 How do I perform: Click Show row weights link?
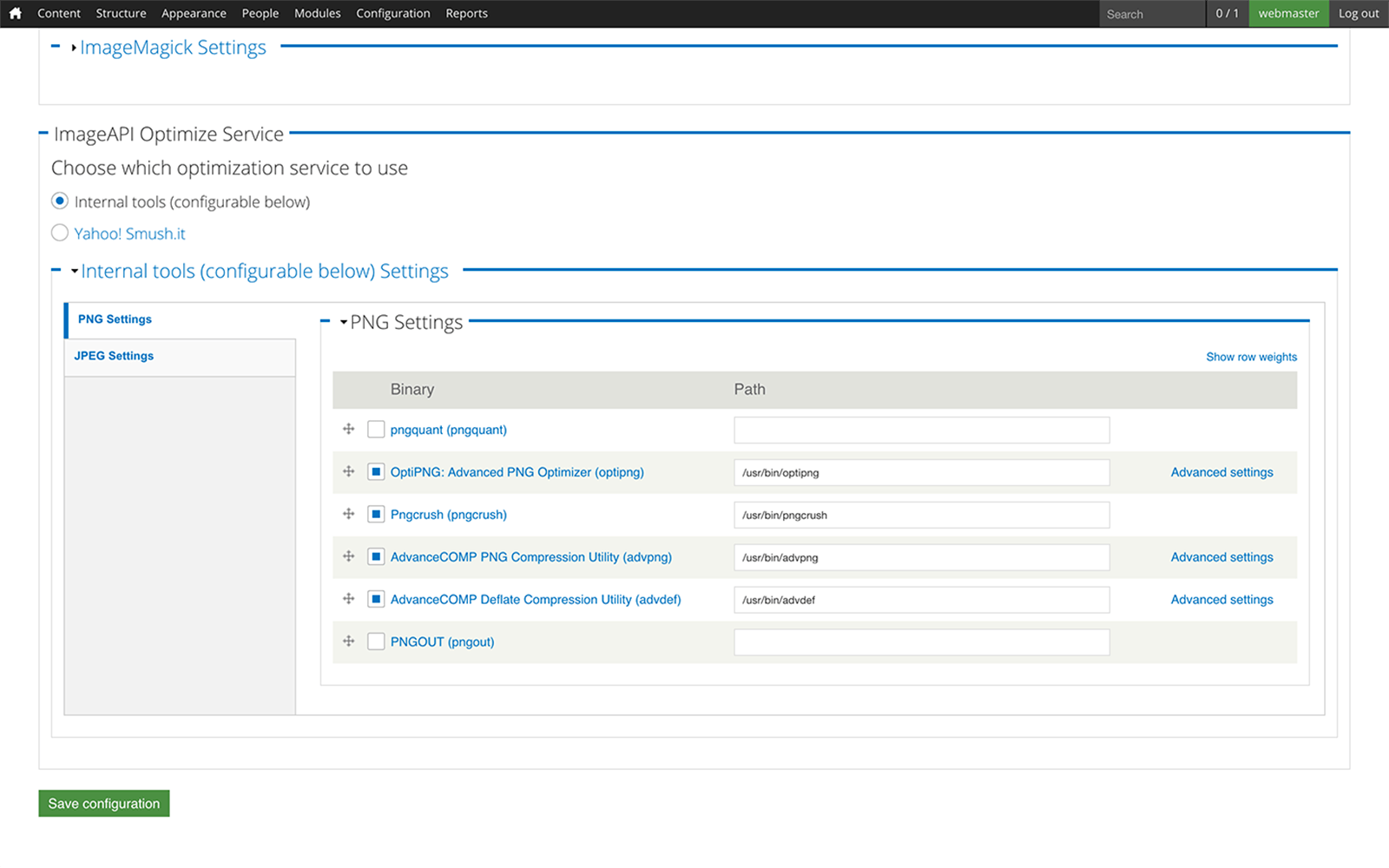[x=1251, y=357]
